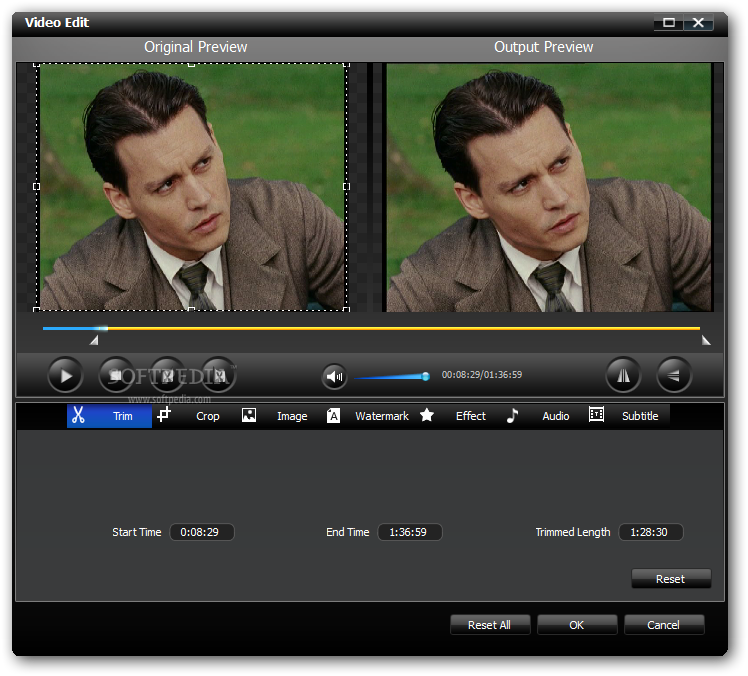This screenshot has height=676, width=748.
Task: Switch to the Effect tab
Action: pyautogui.click(x=458, y=416)
